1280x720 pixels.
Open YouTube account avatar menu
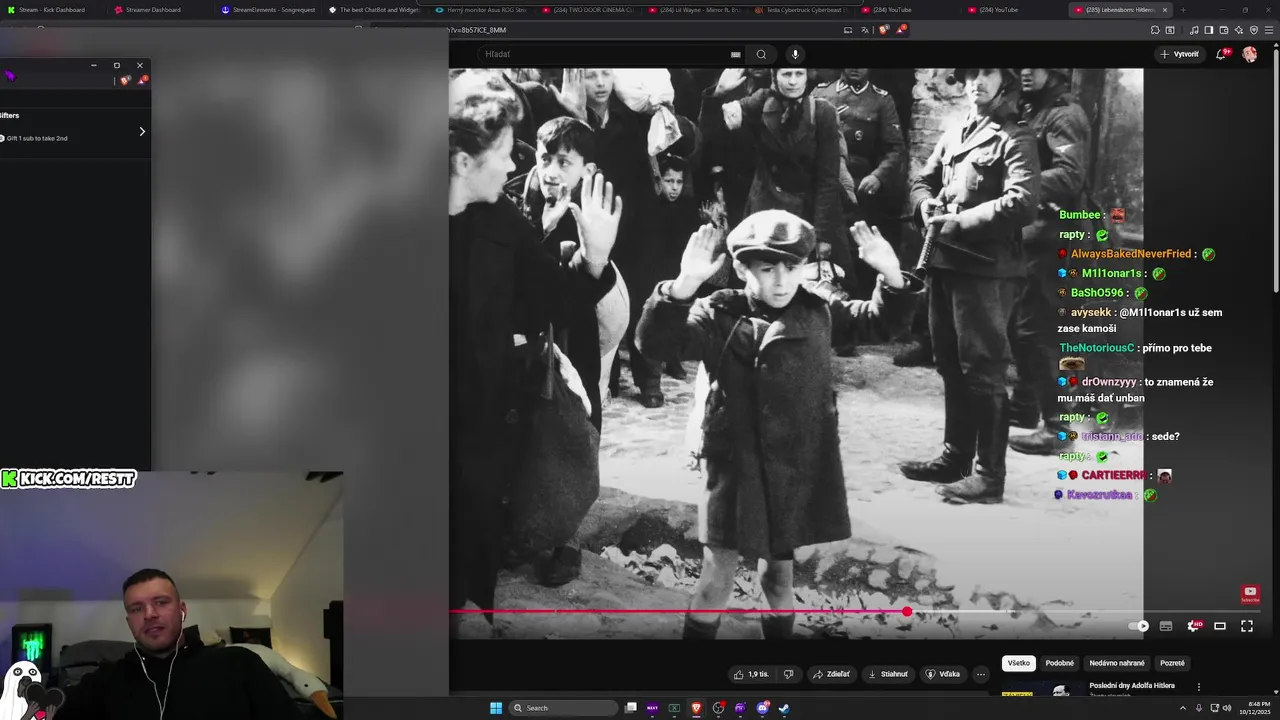tap(1250, 54)
